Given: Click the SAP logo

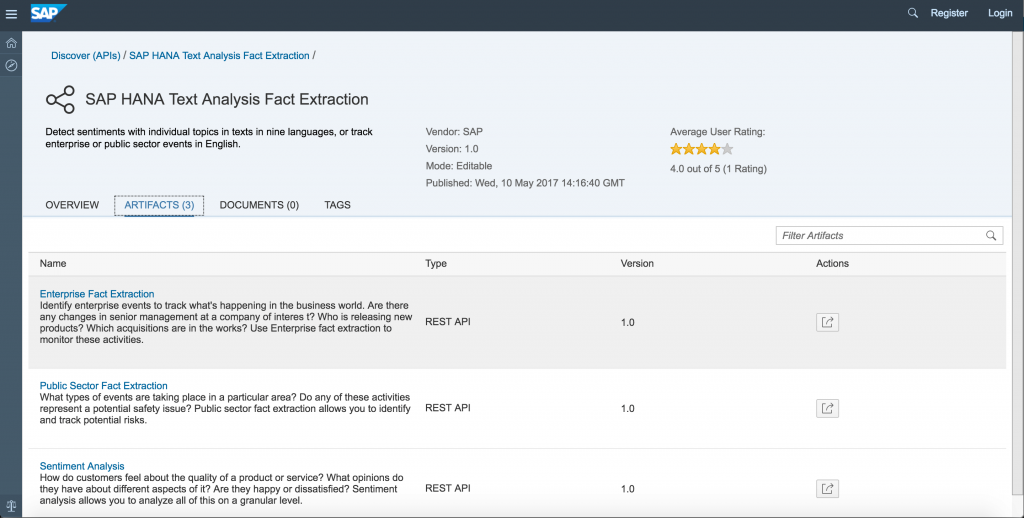Looking at the screenshot, I should pos(48,13).
